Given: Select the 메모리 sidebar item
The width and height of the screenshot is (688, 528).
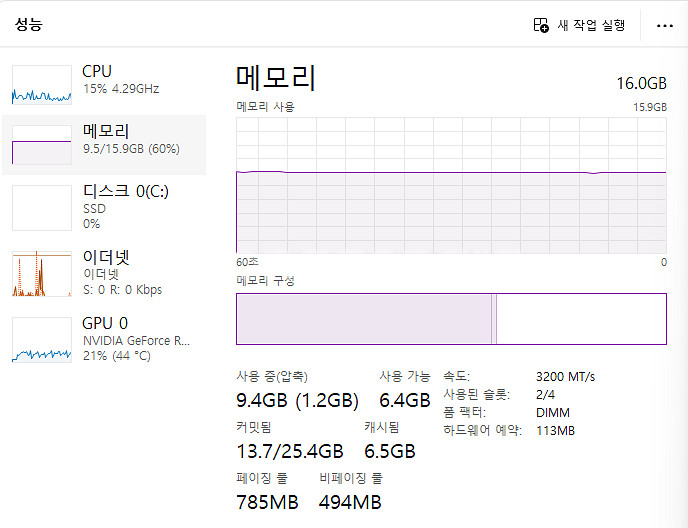Looking at the screenshot, I should click(x=104, y=145).
